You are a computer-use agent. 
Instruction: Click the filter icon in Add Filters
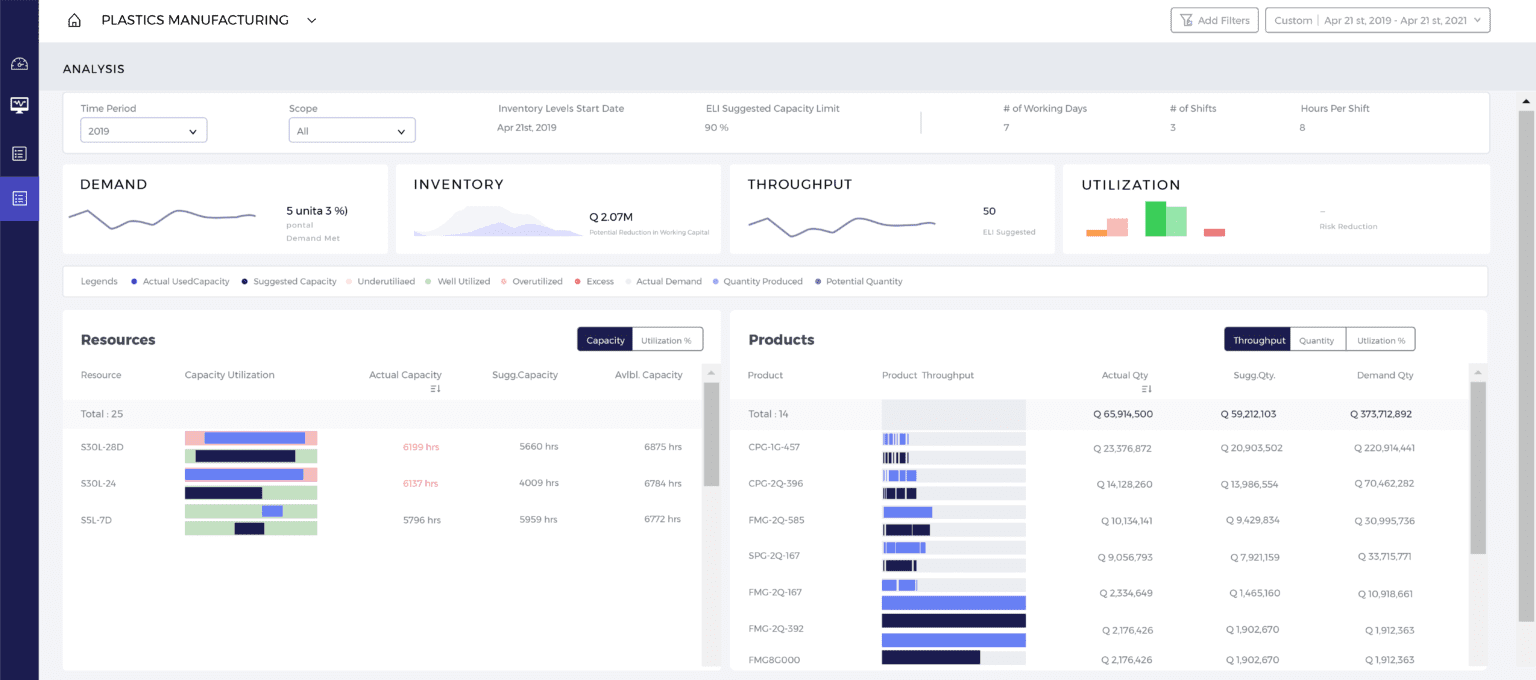pos(1186,20)
